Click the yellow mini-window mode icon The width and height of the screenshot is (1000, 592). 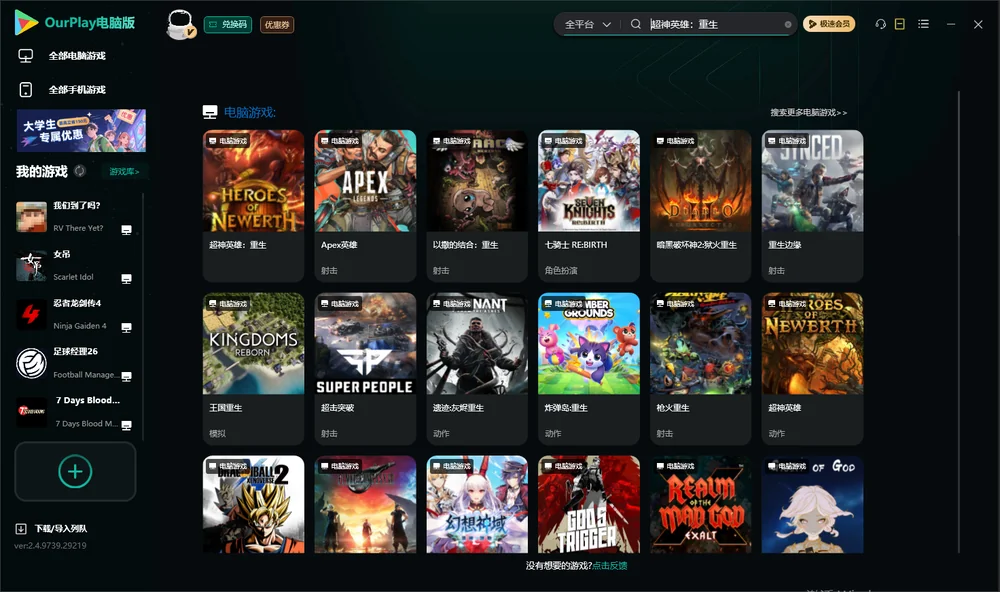coord(899,24)
